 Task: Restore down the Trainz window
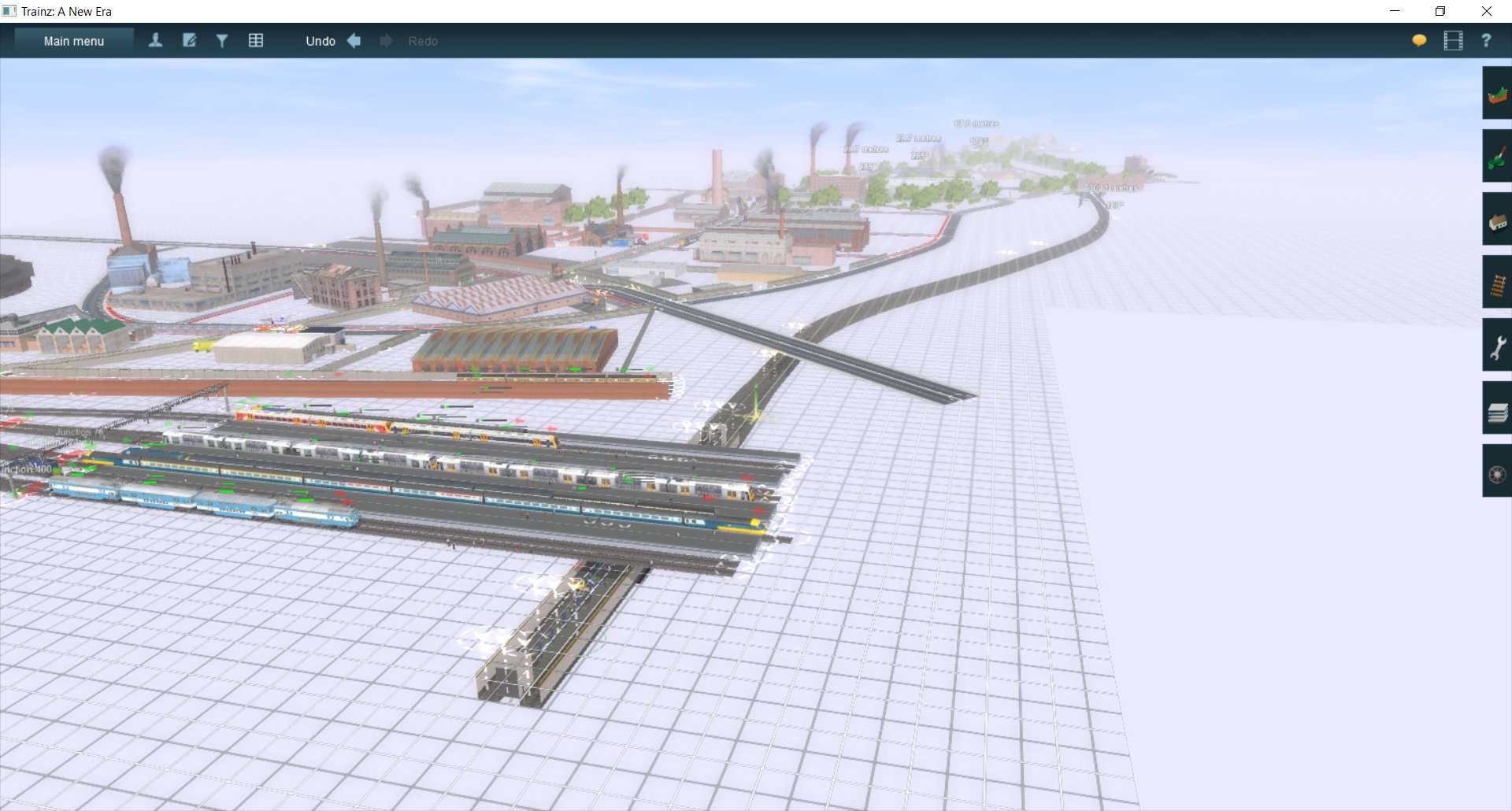click(1440, 11)
